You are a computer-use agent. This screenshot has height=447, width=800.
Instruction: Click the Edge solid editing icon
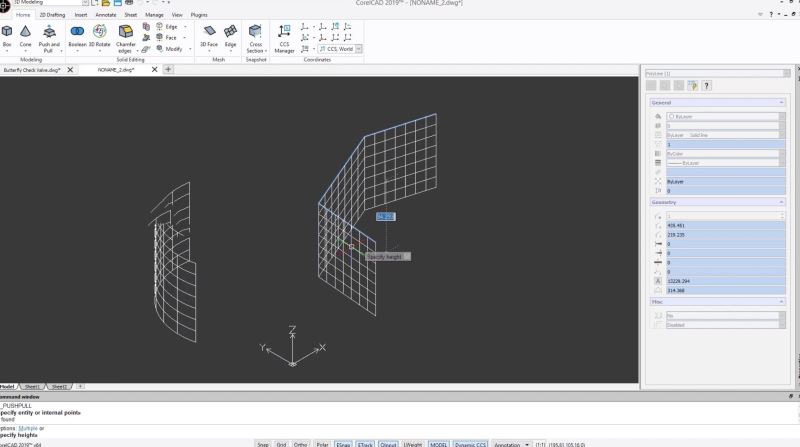coord(160,26)
